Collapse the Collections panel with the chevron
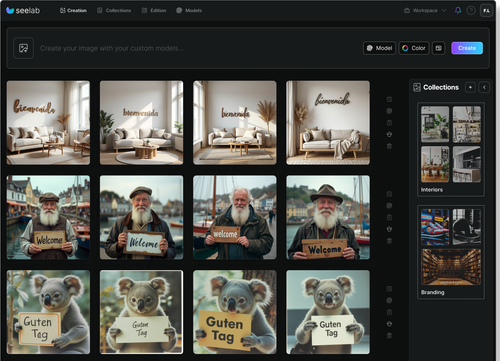The image size is (500, 361). (484, 87)
